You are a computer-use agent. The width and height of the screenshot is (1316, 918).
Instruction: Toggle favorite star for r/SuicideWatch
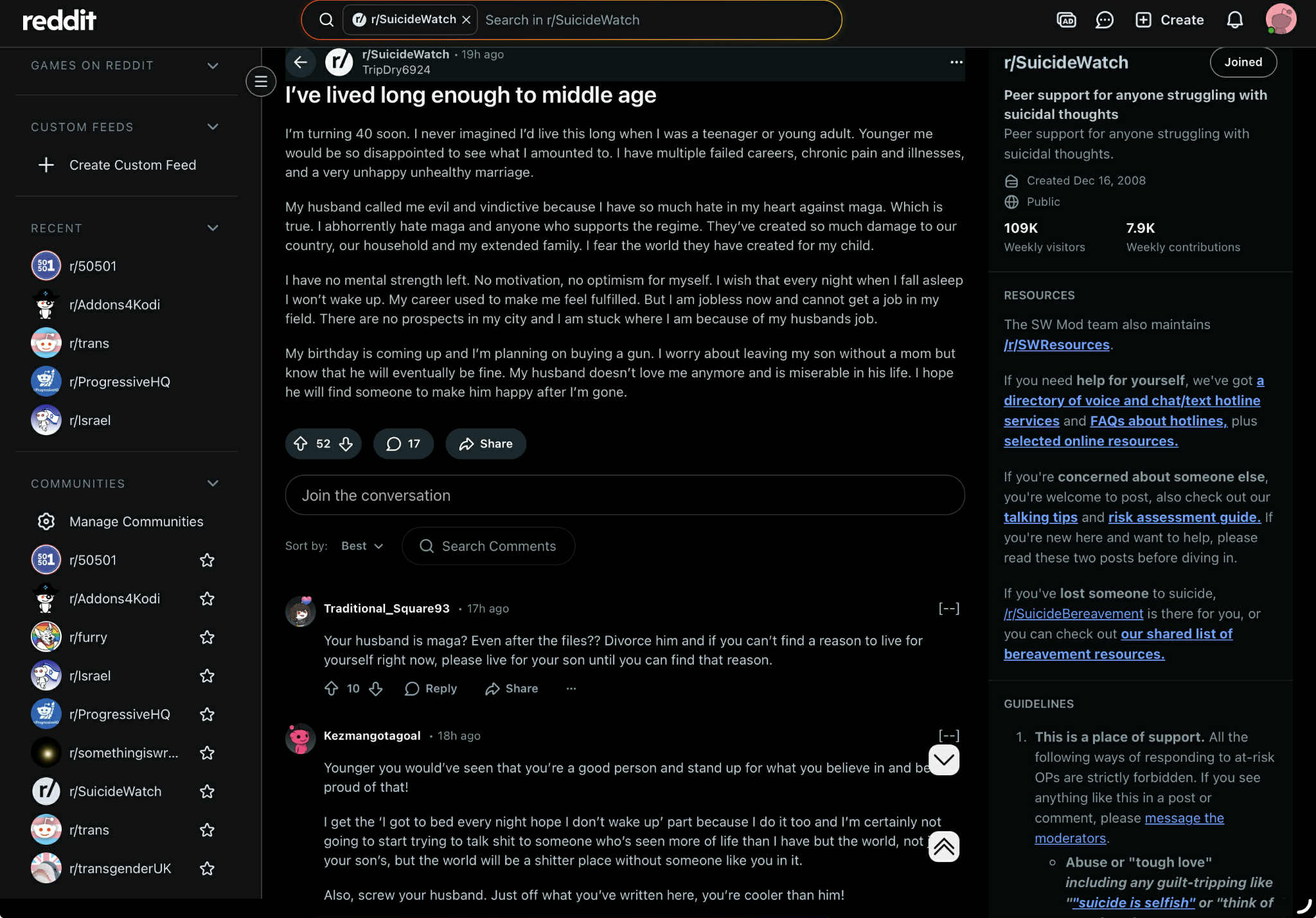pyautogui.click(x=207, y=791)
